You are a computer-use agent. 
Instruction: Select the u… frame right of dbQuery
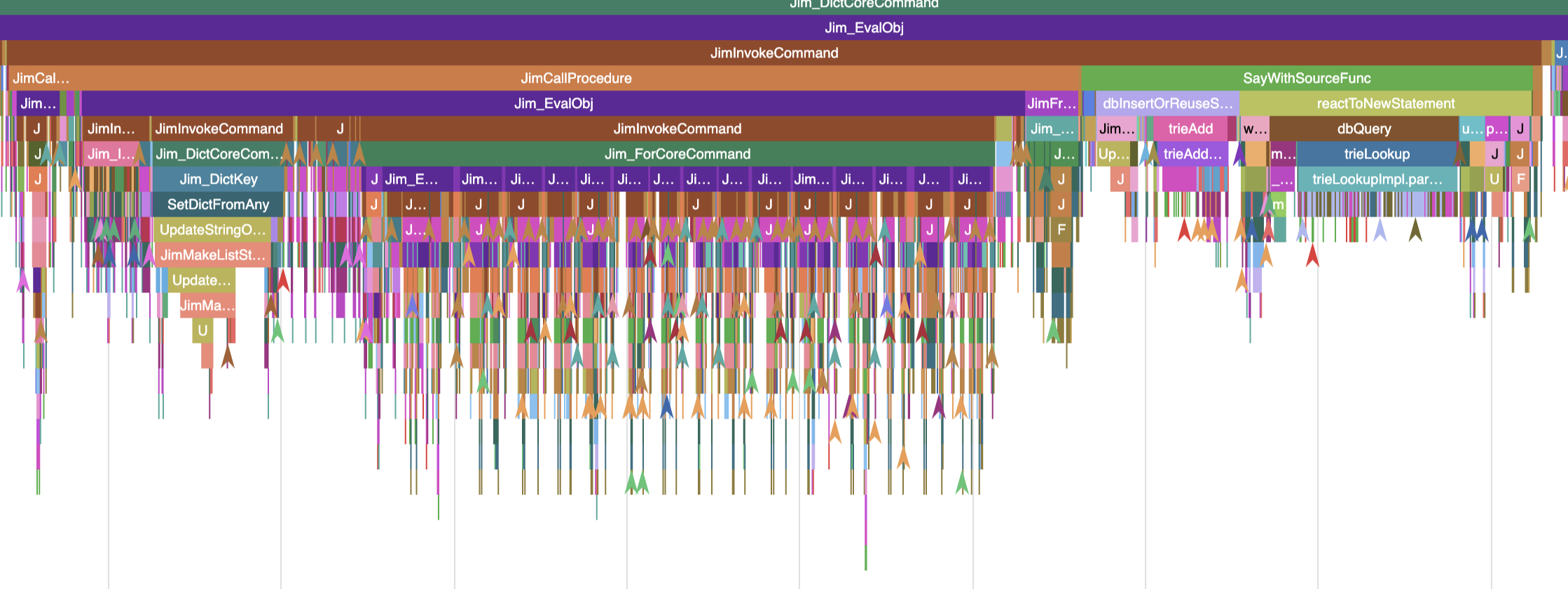coord(1471,128)
